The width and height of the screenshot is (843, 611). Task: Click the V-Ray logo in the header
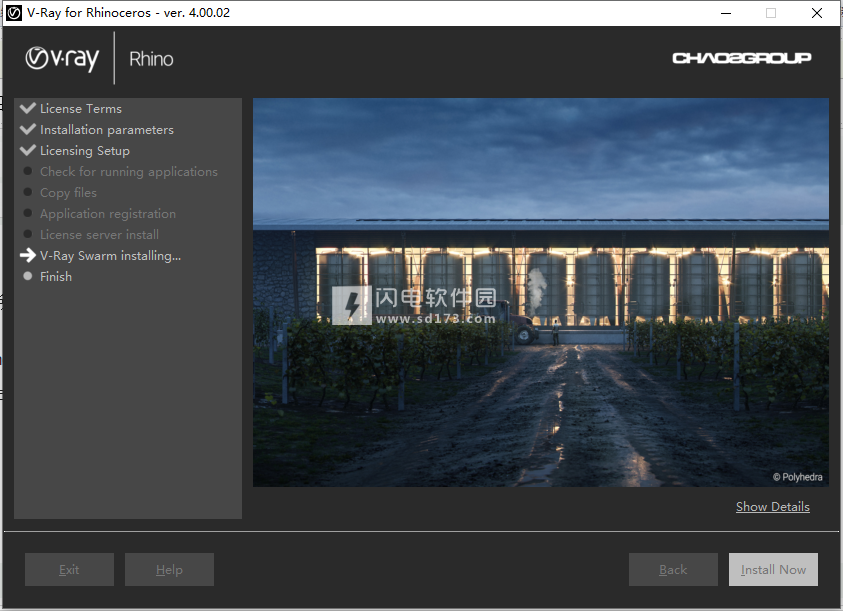pyautogui.click(x=62, y=59)
